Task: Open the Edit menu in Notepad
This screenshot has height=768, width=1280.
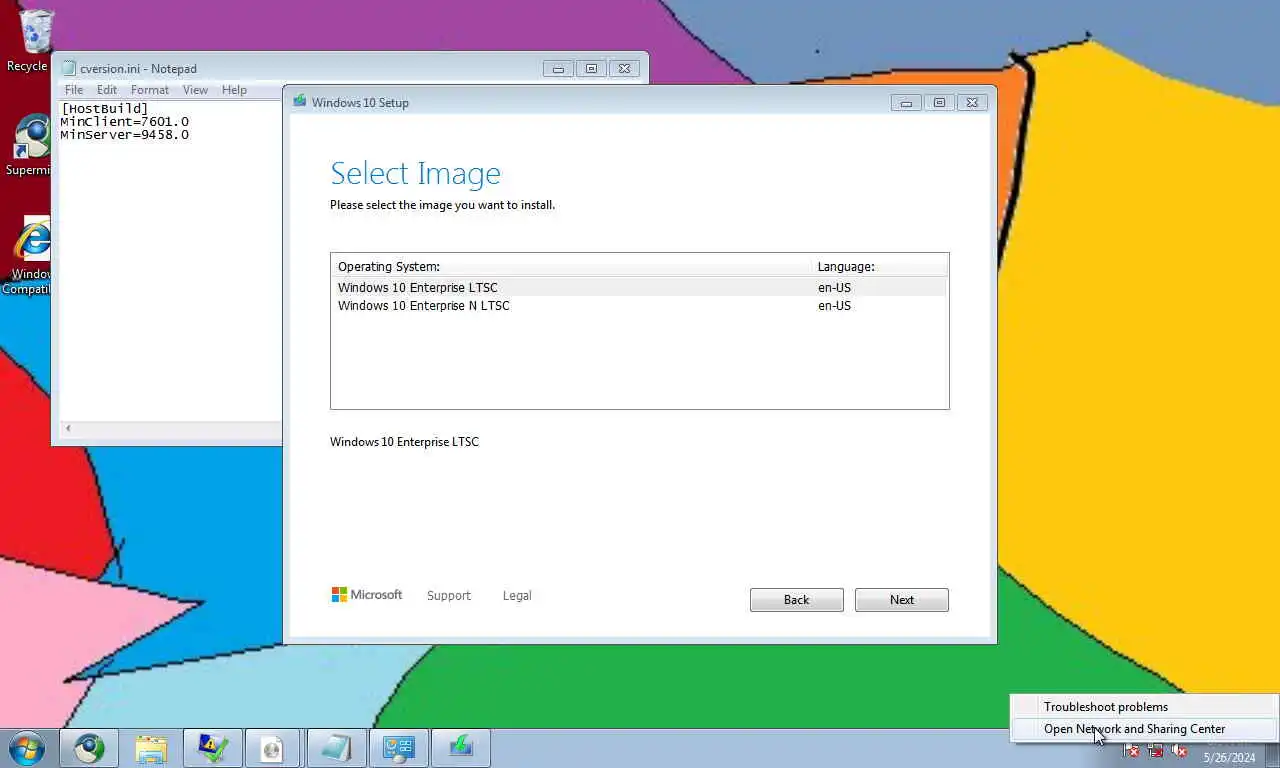Action: (x=107, y=90)
